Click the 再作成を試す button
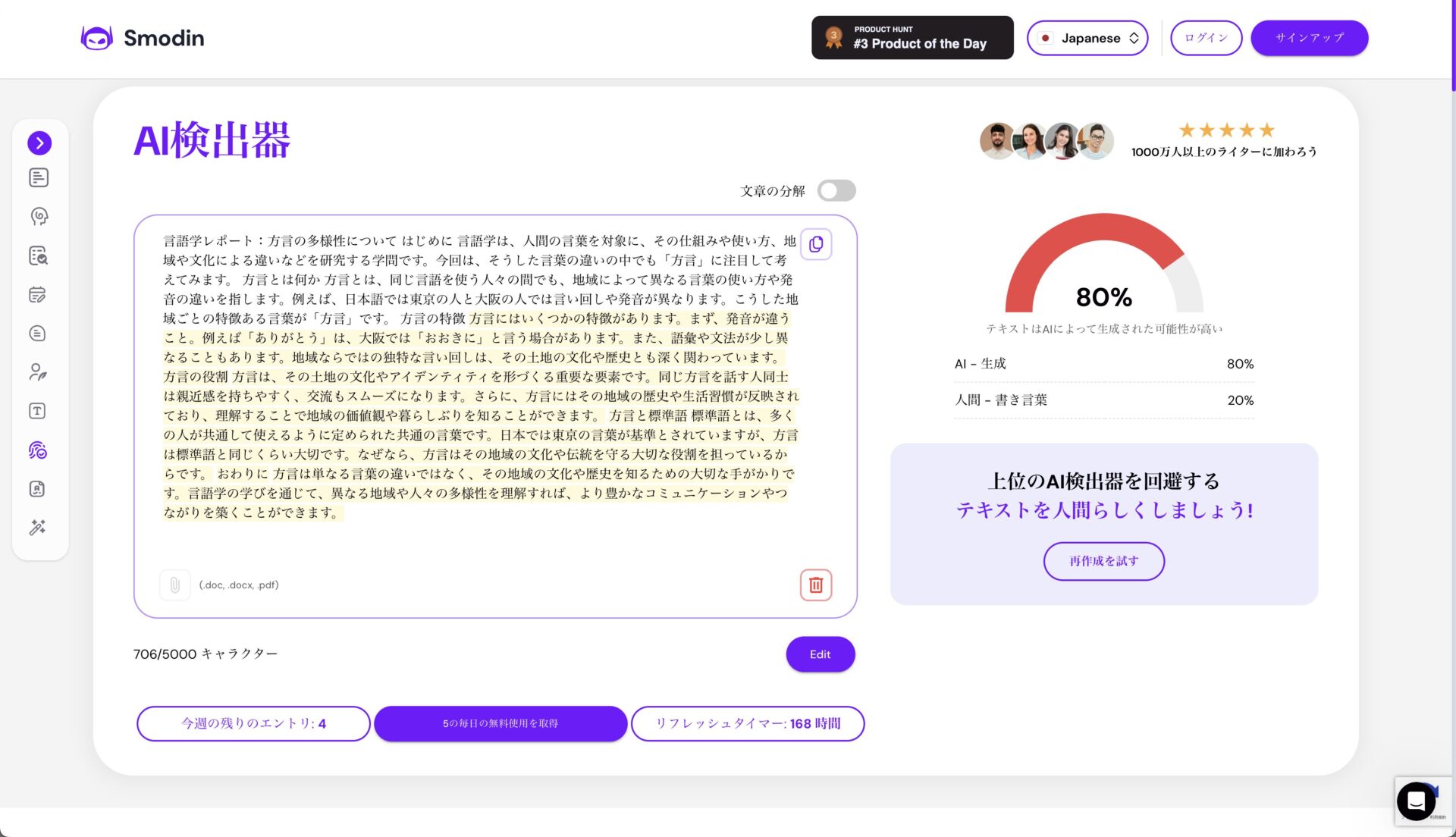 (x=1103, y=561)
